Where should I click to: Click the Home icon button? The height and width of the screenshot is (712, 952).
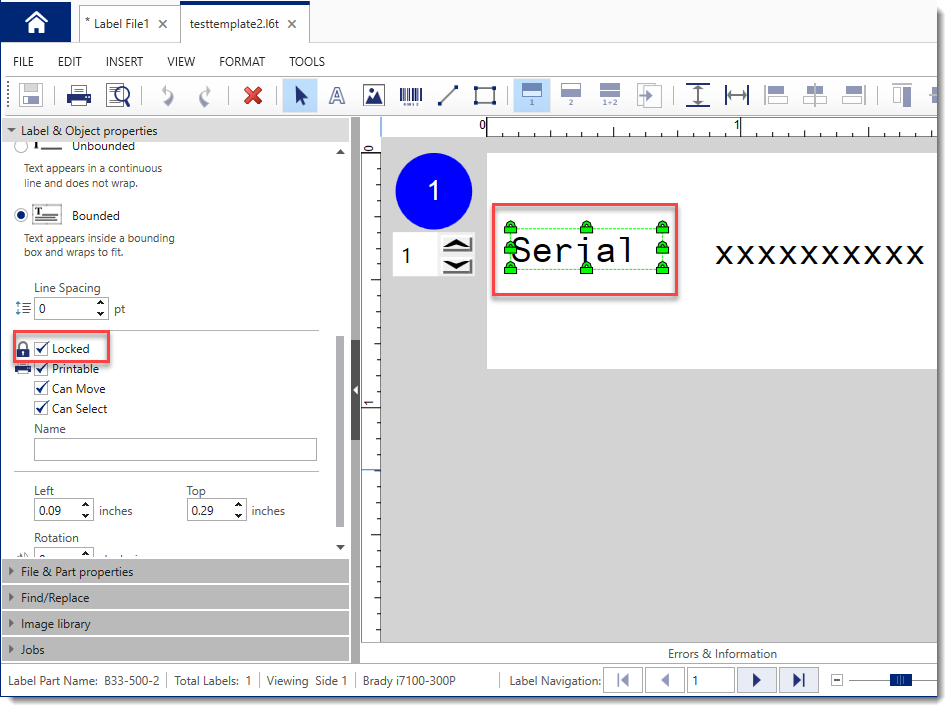coord(36,22)
